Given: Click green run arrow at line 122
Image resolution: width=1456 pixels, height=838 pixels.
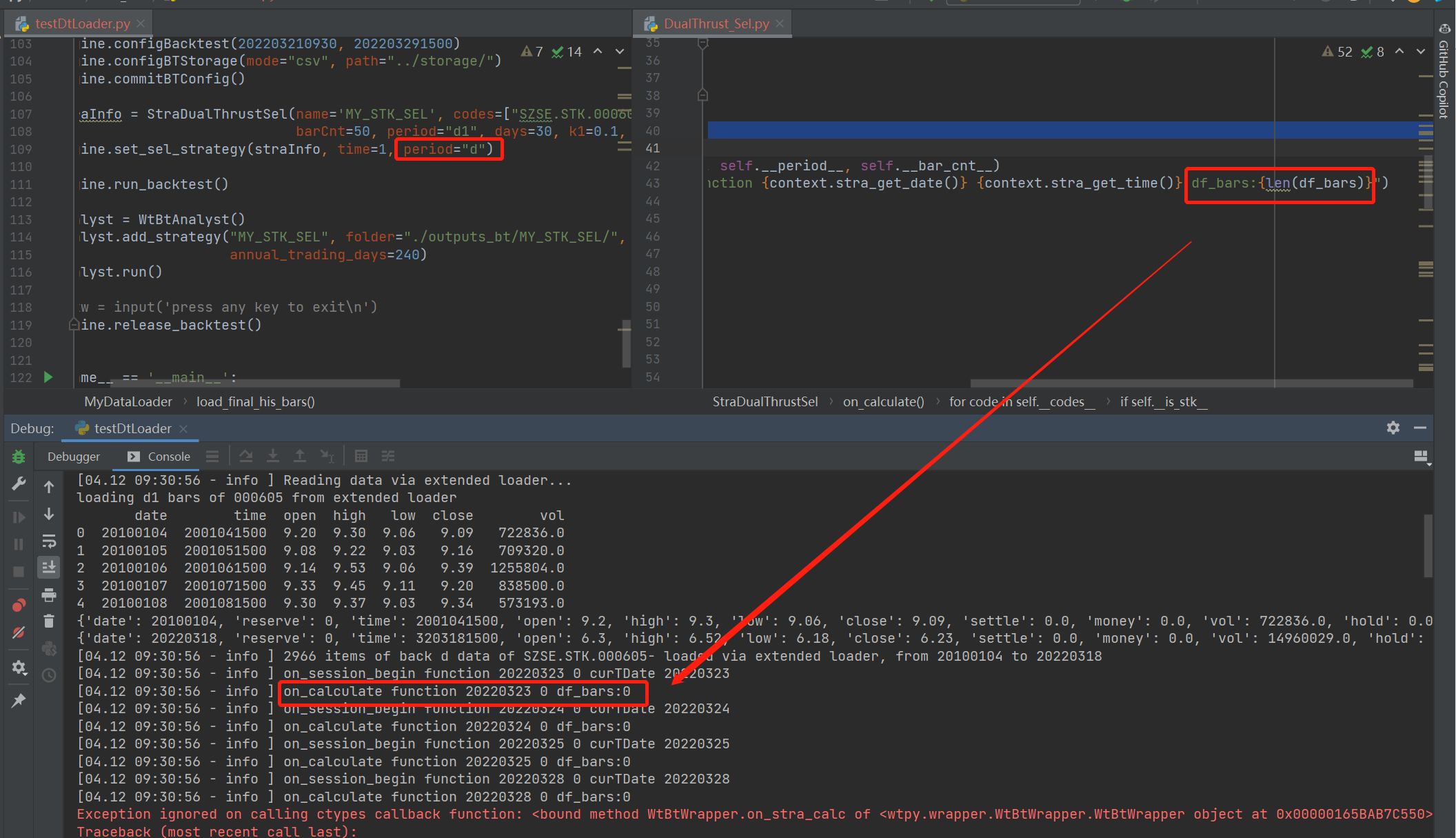Looking at the screenshot, I should point(48,377).
